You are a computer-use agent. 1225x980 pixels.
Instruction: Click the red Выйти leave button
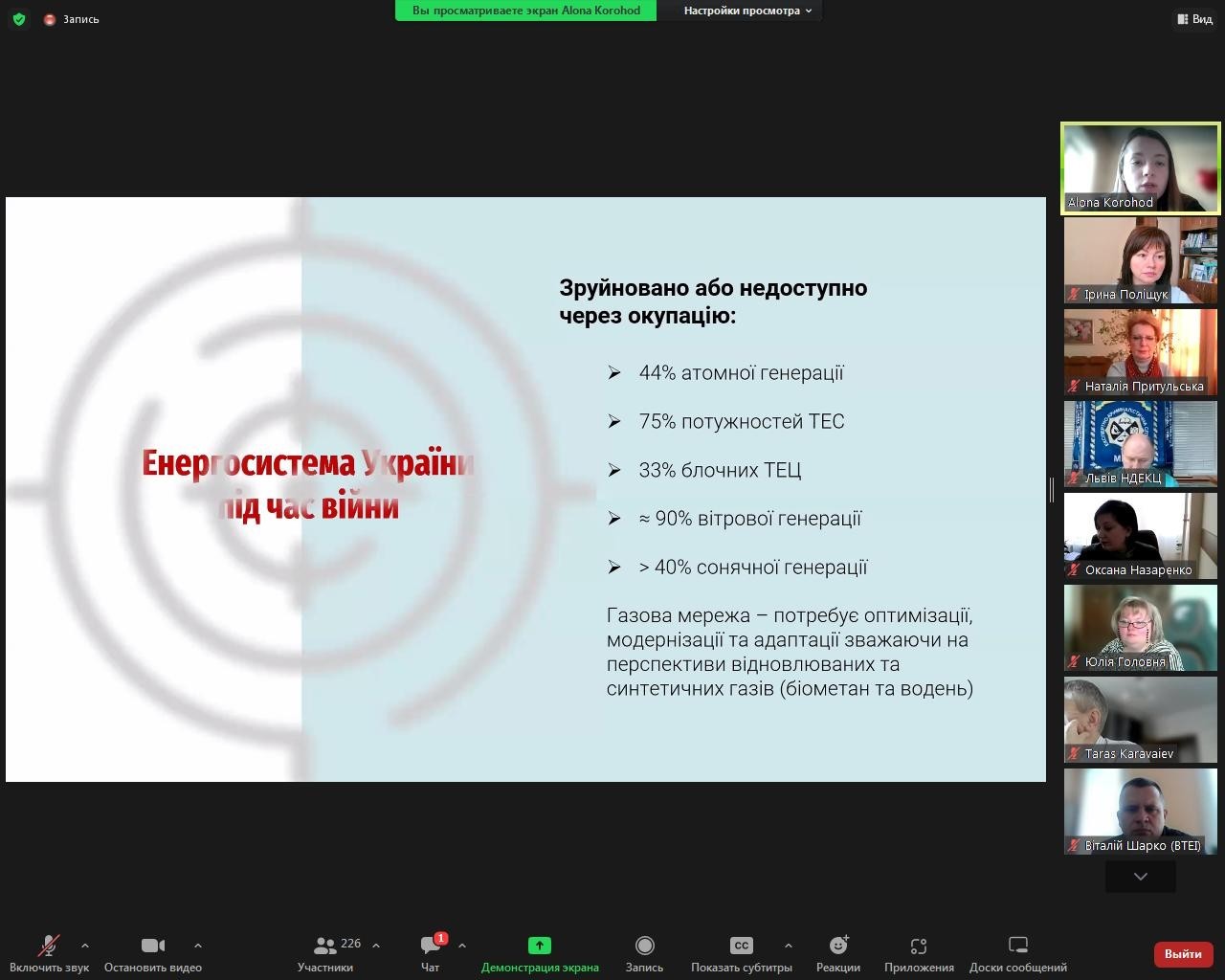tap(1183, 953)
